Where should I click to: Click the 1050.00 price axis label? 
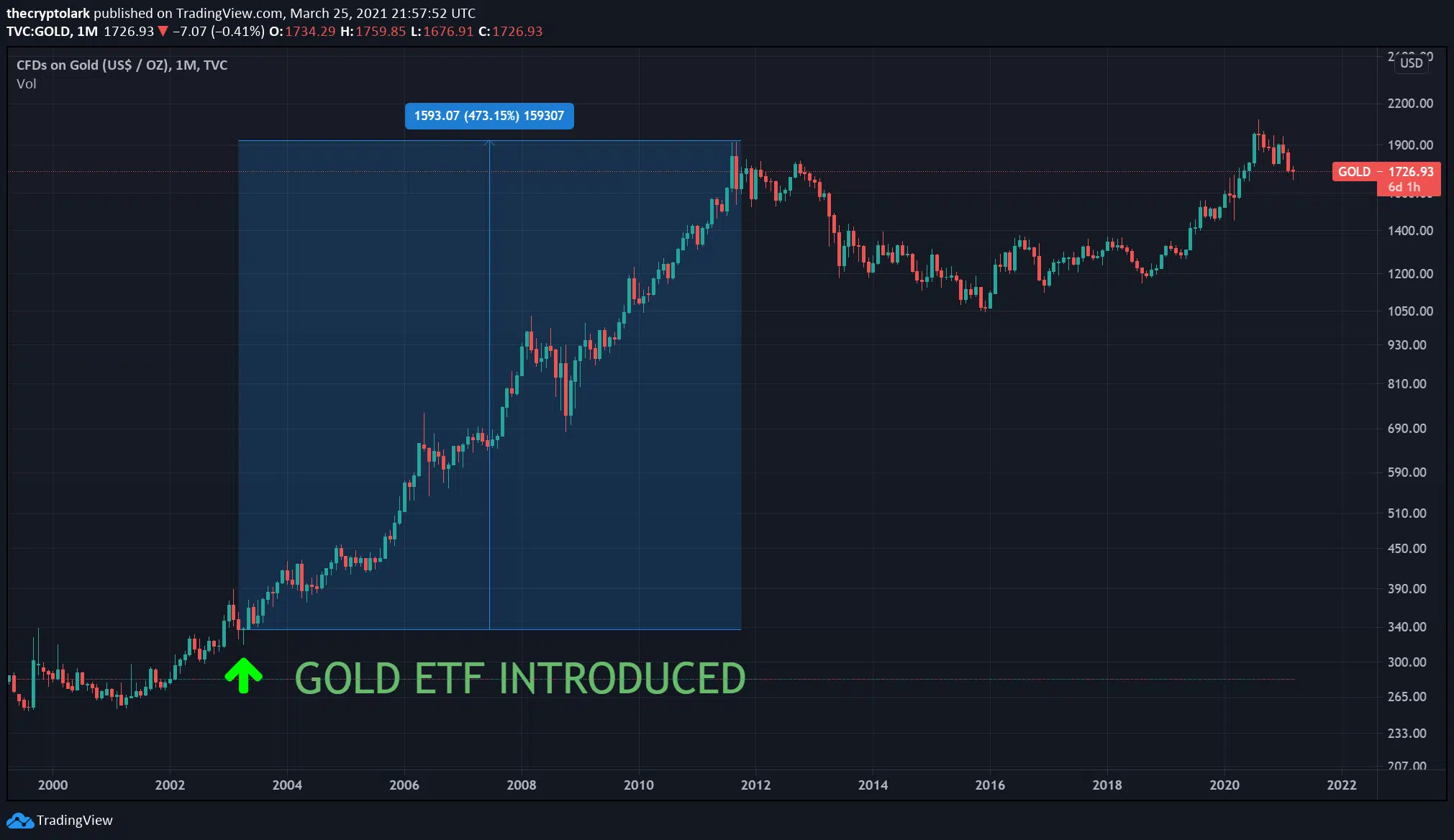pyautogui.click(x=1410, y=311)
